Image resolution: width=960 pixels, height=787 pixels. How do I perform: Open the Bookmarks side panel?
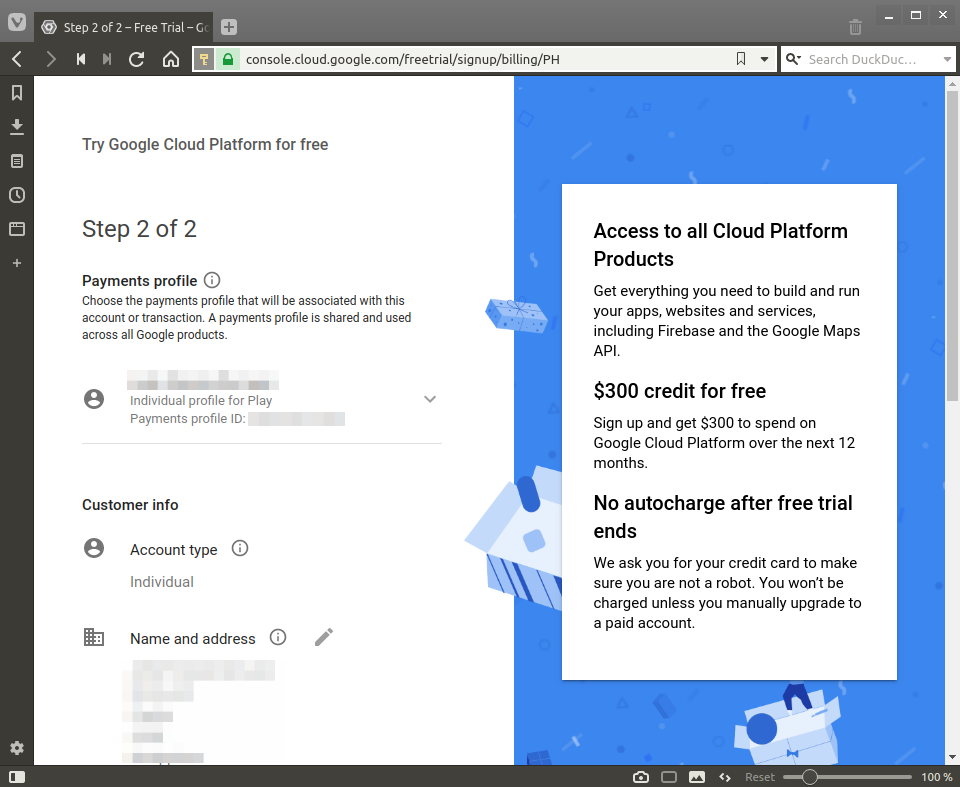(17, 92)
